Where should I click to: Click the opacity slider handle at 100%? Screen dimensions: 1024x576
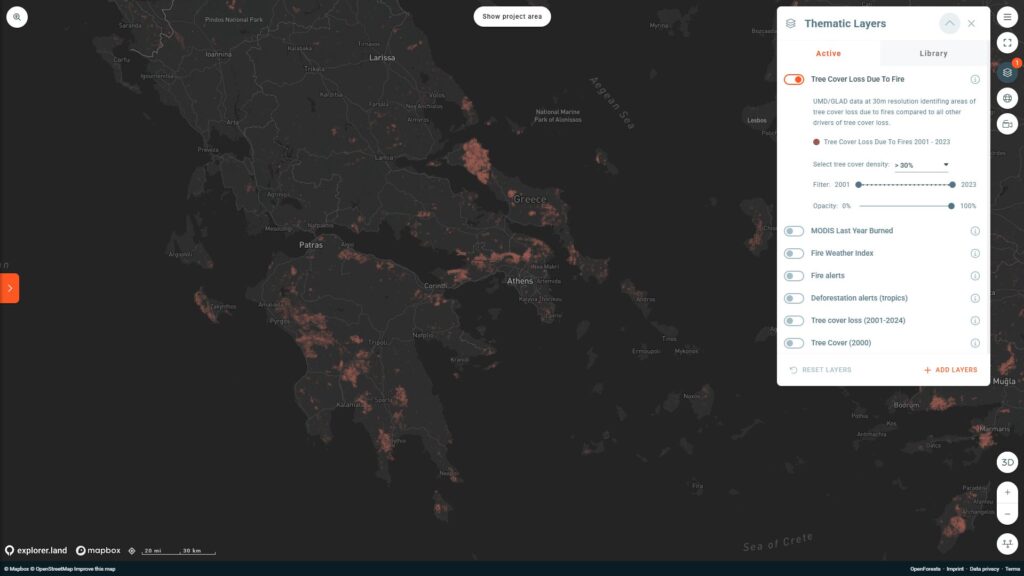coord(951,206)
